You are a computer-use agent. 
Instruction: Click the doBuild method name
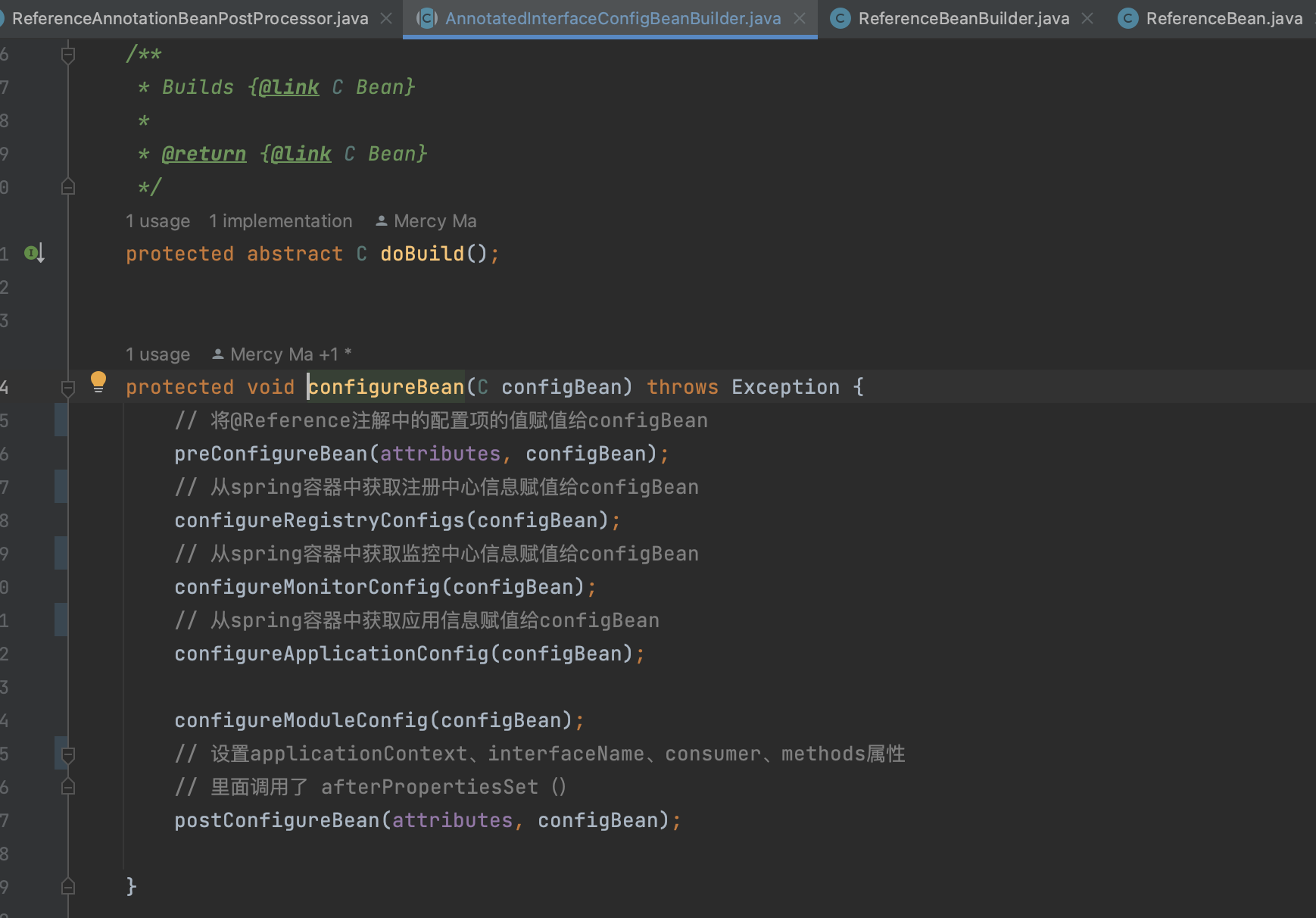[422, 254]
